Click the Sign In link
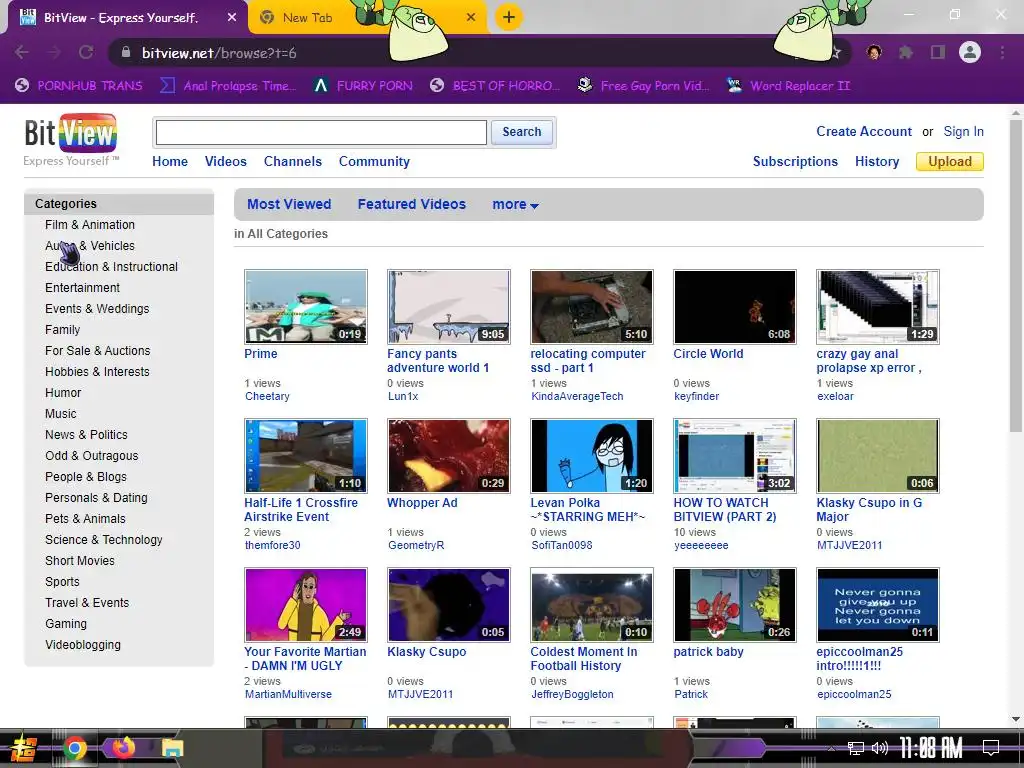Viewport: 1024px width, 768px height. pyautogui.click(x=963, y=132)
